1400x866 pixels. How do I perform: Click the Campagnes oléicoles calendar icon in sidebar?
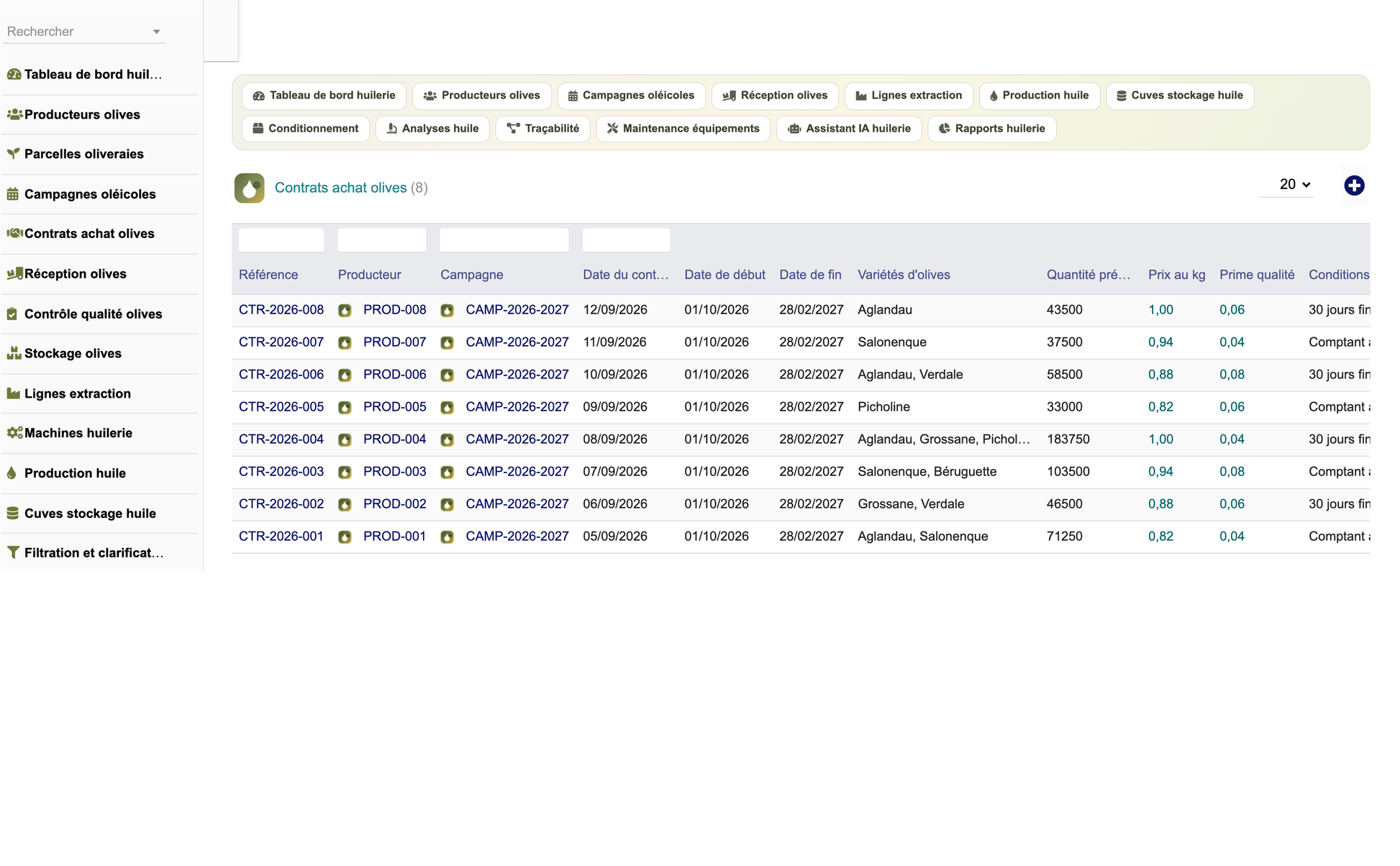click(x=13, y=194)
